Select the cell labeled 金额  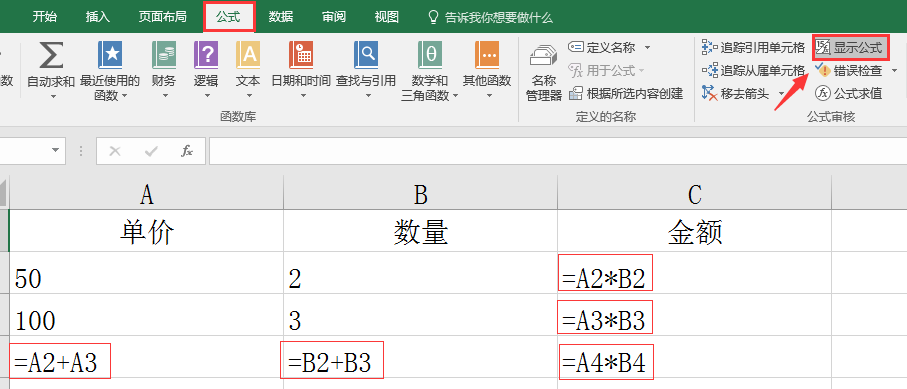coord(695,230)
